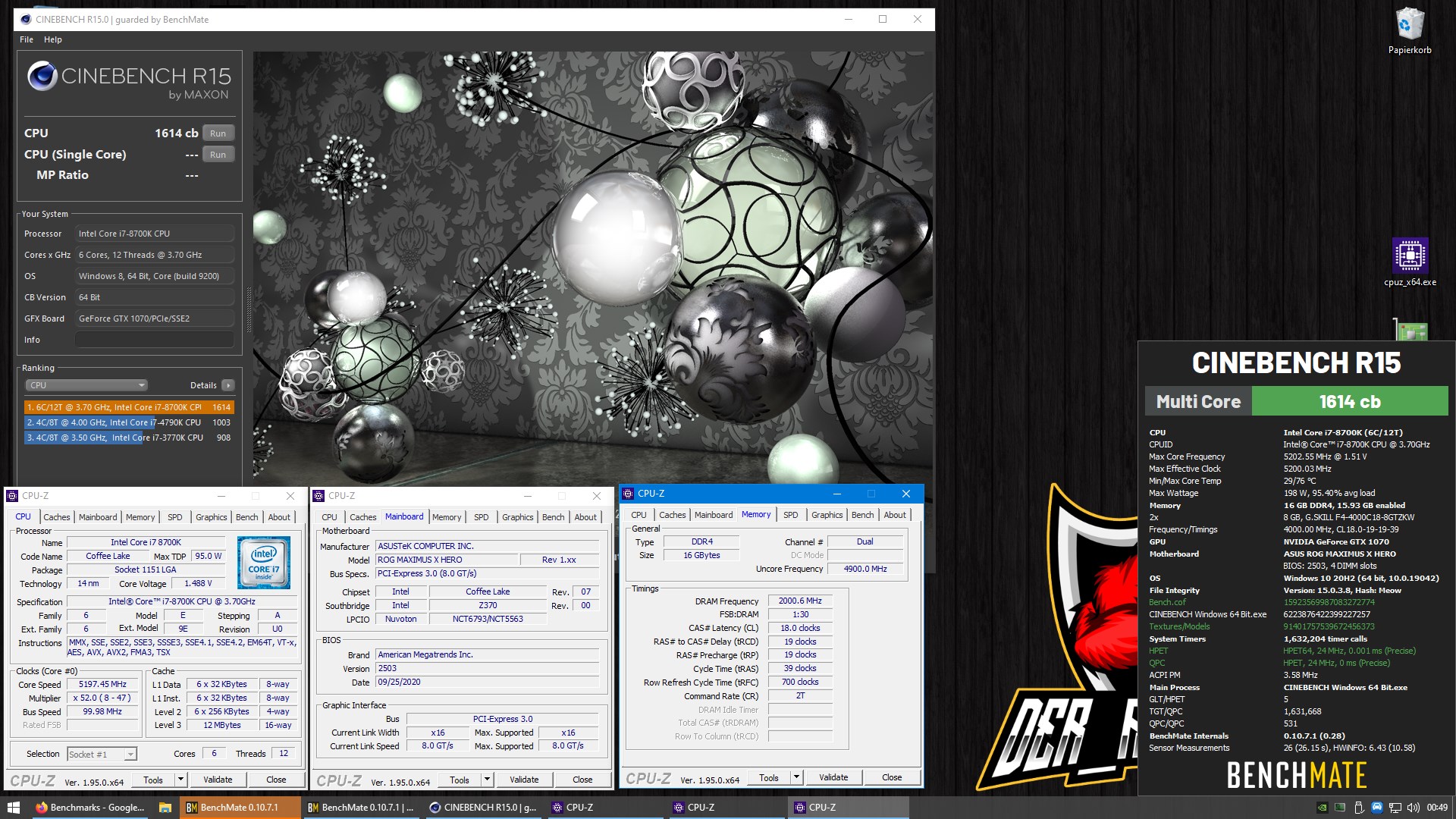Screen dimensions: 1456x819
Task: Click the left CPU-Z window title icon
Action: (x=12, y=496)
